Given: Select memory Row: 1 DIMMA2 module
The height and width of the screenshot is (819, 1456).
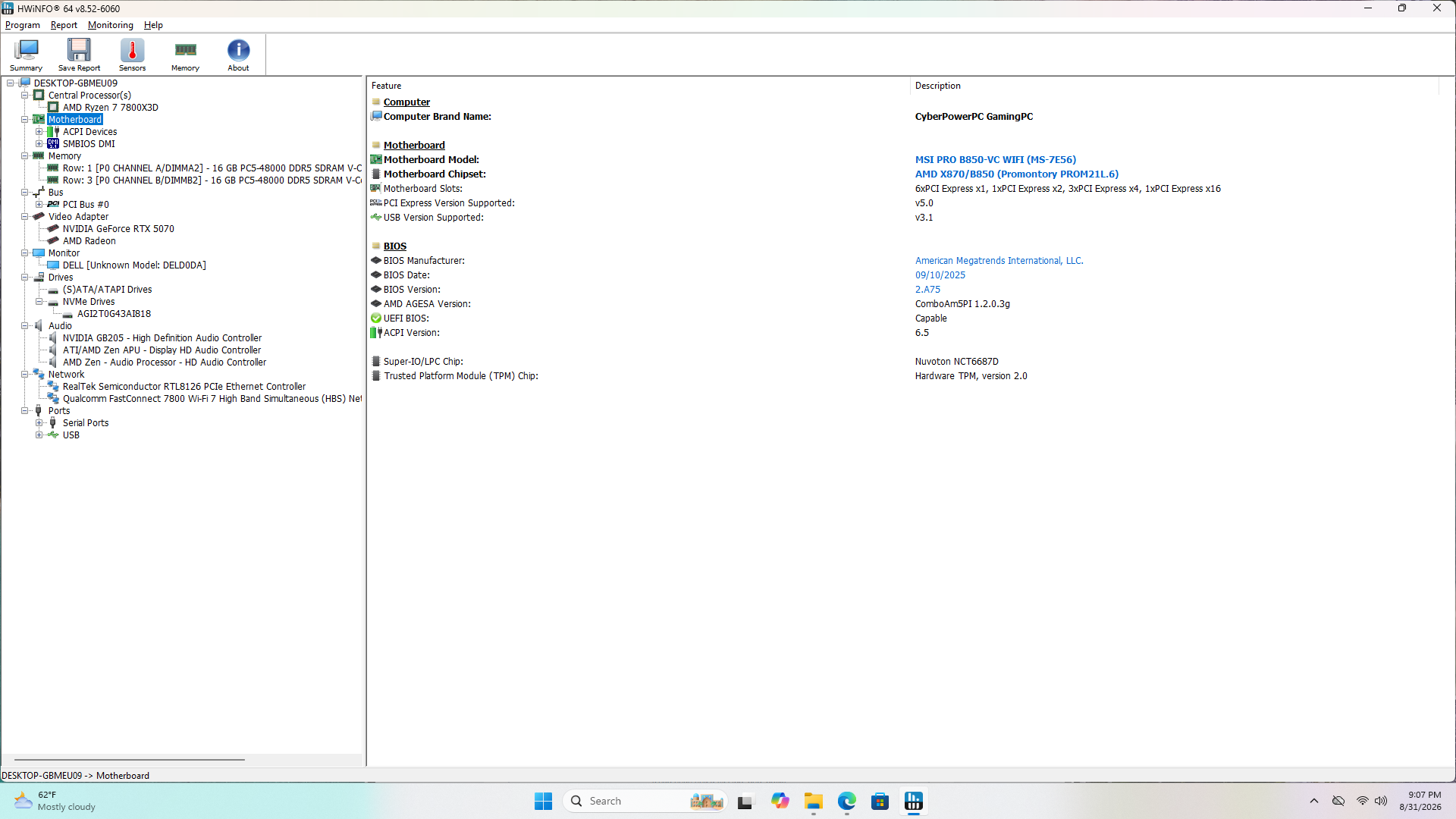Looking at the screenshot, I should (212, 168).
